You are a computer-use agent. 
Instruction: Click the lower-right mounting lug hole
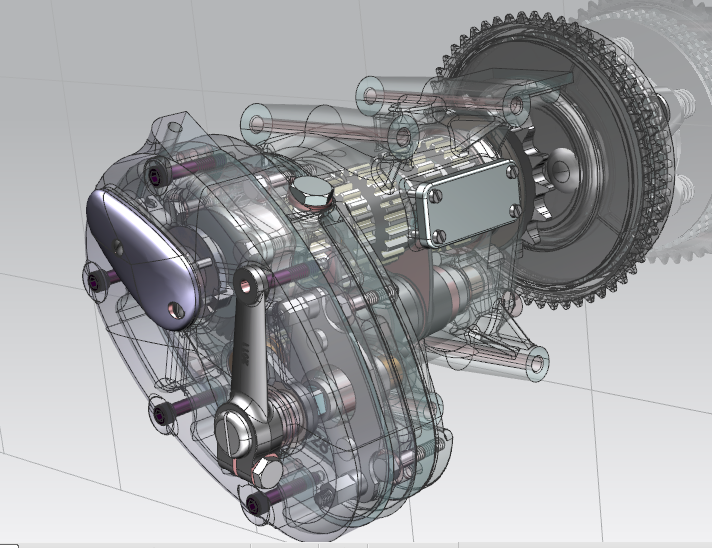537,363
